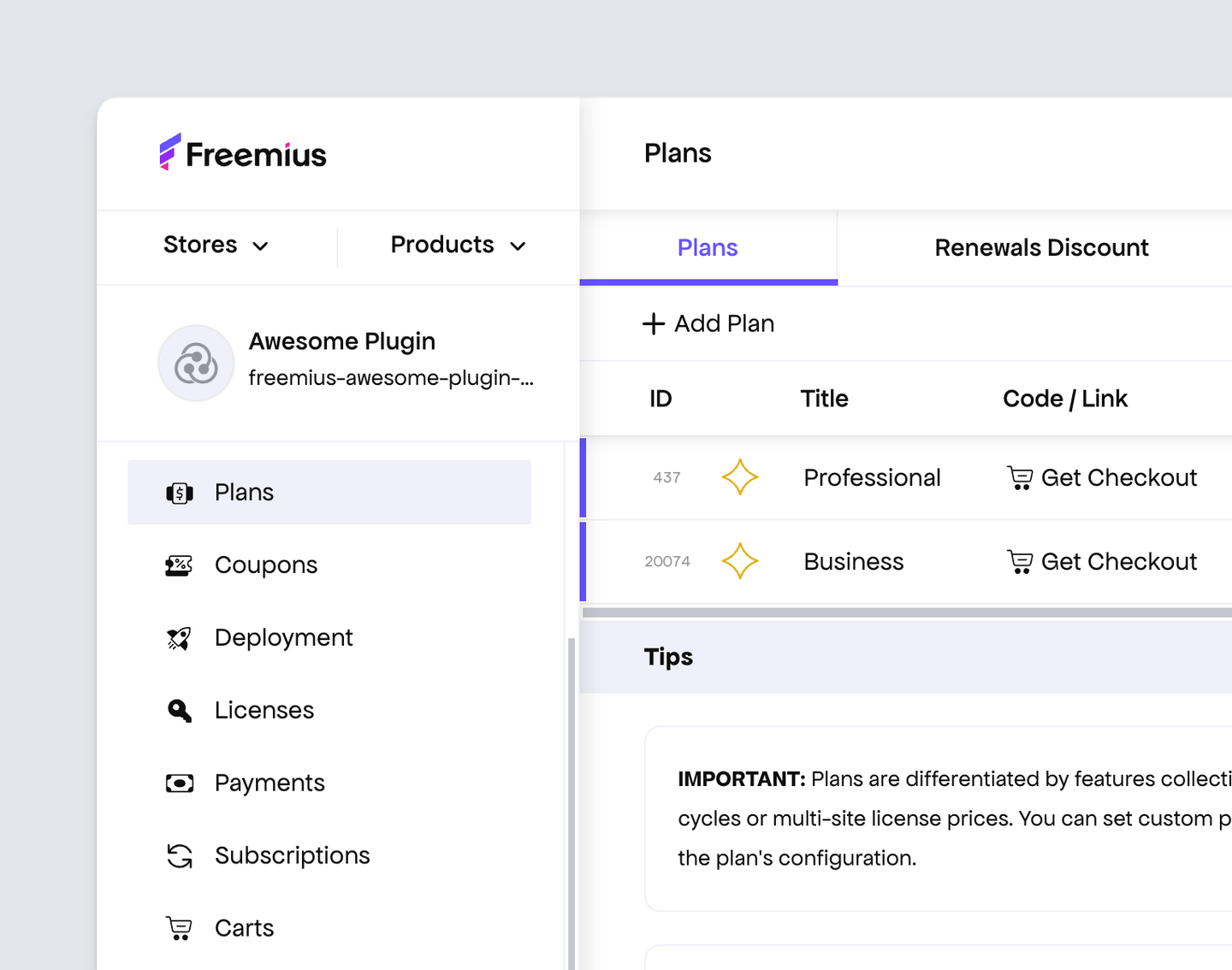Click the Add Plan button
Screen dimensions: 1232x970
708,323
